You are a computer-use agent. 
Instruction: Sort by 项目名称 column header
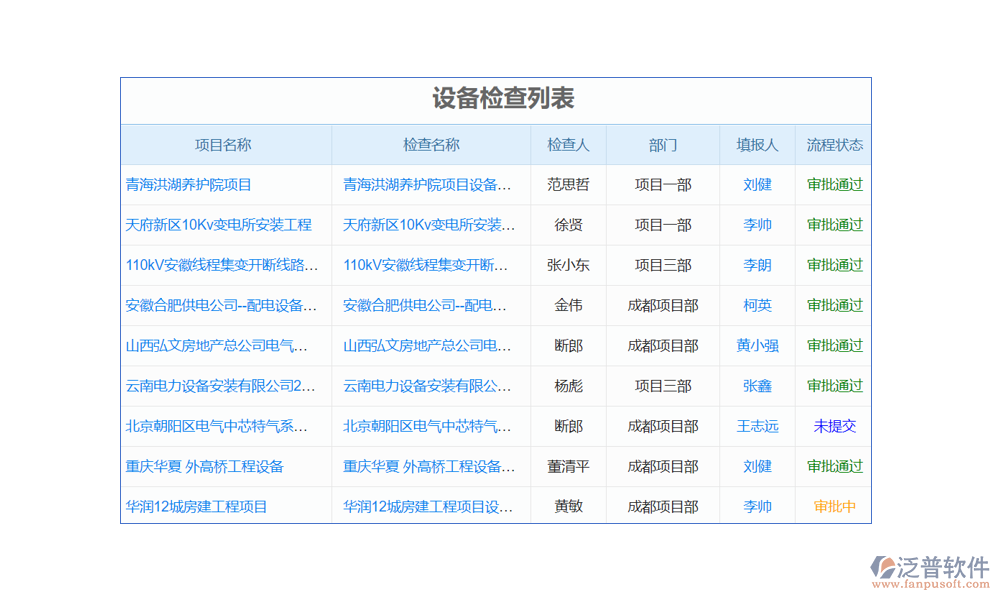click(x=223, y=145)
